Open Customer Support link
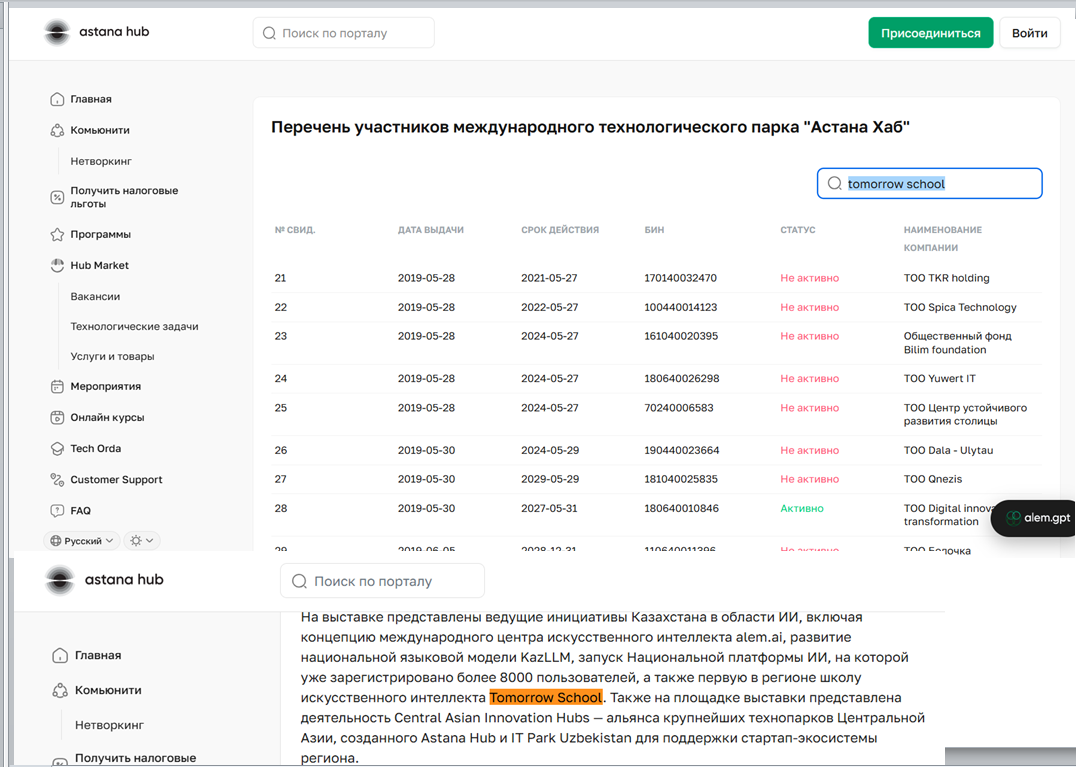Screen dimensions: 1076x767 [x=116, y=480]
